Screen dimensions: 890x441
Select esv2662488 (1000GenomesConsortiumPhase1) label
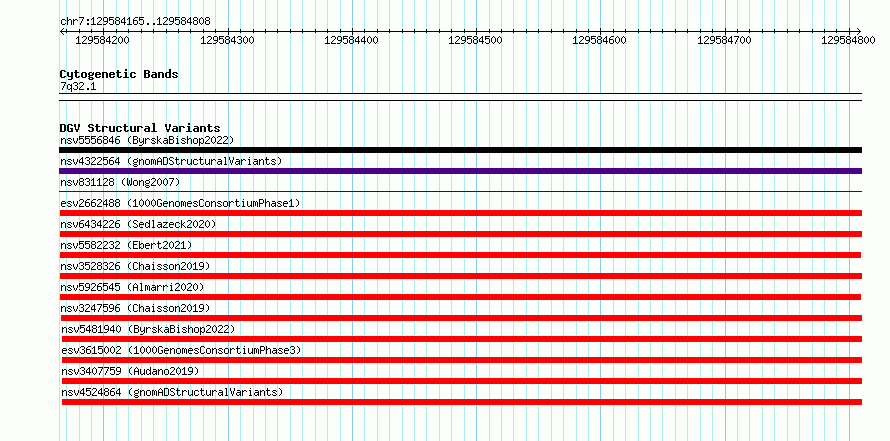point(180,203)
